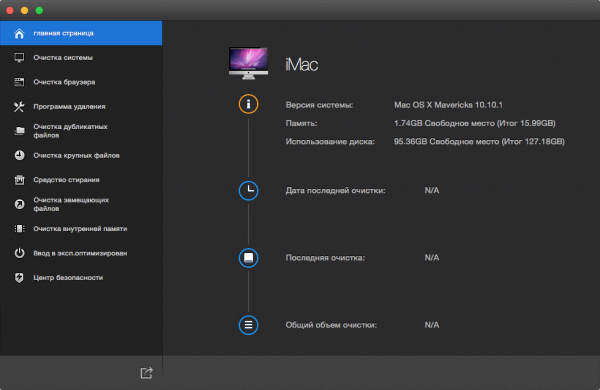The width and height of the screenshot is (600, 390).
Task: Click the clock circle for last cleanup date
Action: pyautogui.click(x=248, y=191)
